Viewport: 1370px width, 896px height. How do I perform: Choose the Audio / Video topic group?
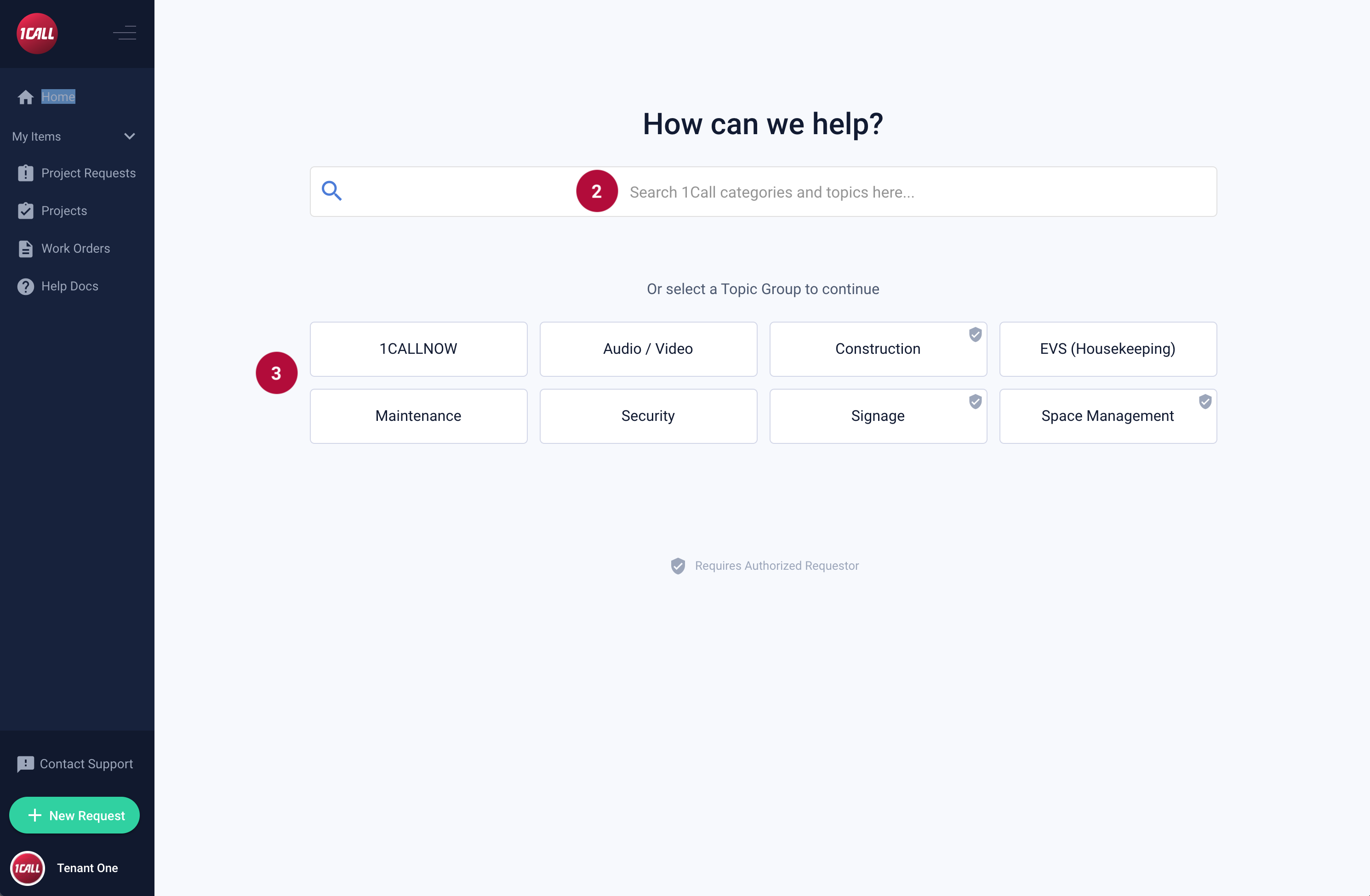648,349
